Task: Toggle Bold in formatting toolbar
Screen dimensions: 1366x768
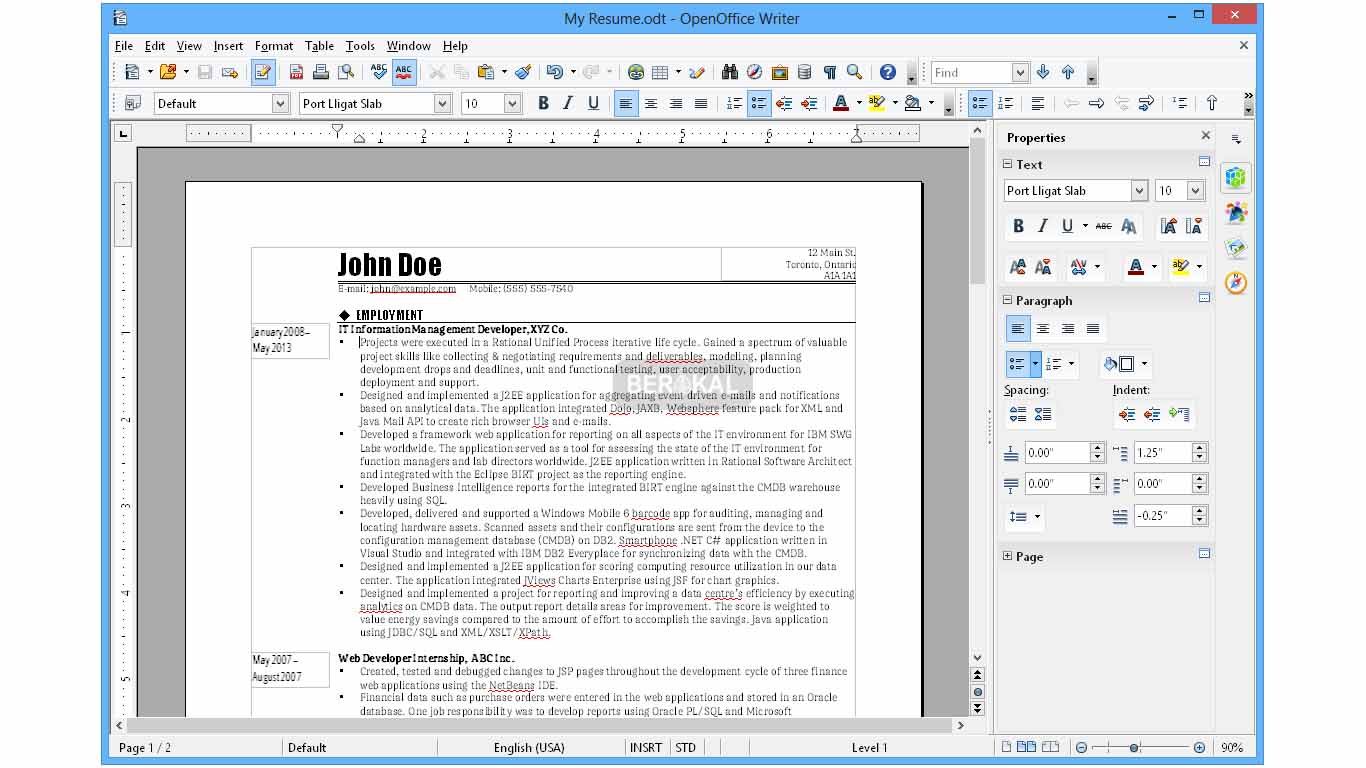Action: pyautogui.click(x=543, y=103)
